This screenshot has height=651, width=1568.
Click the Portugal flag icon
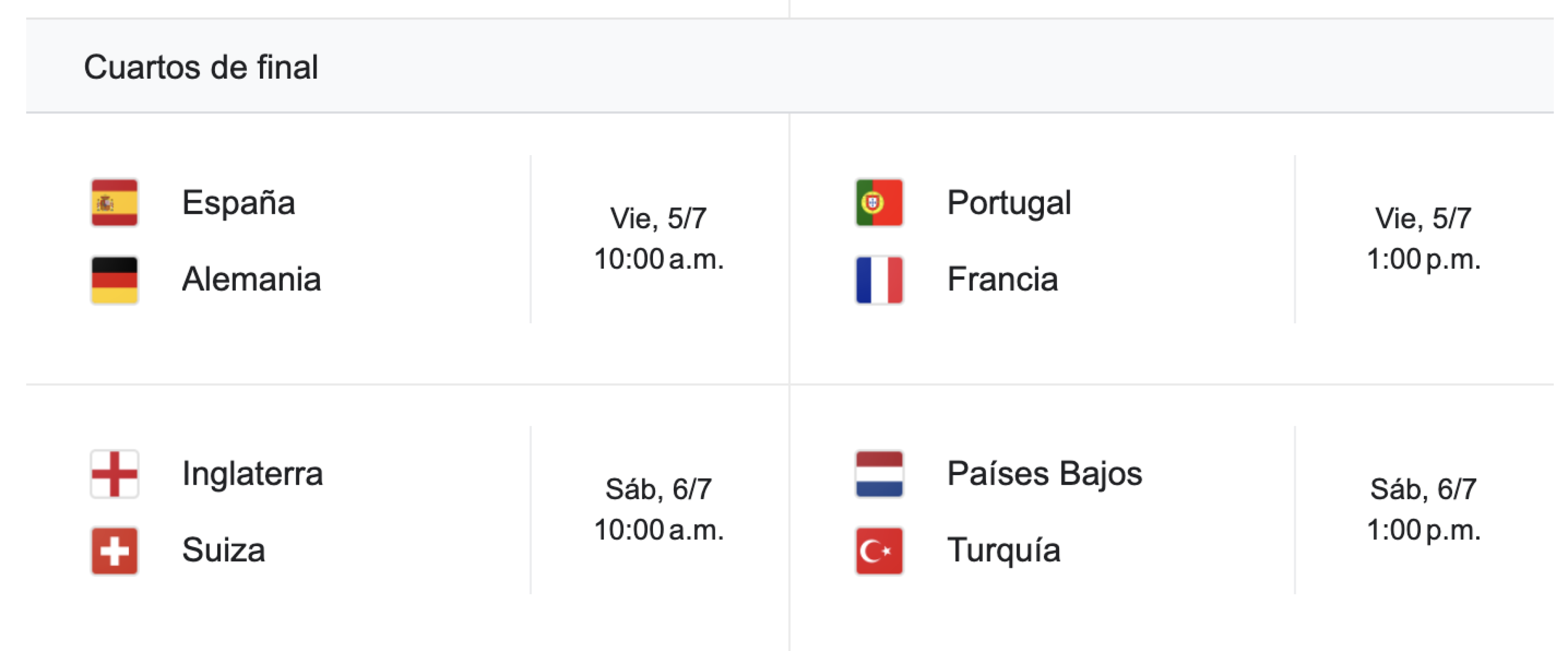tap(879, 203)
